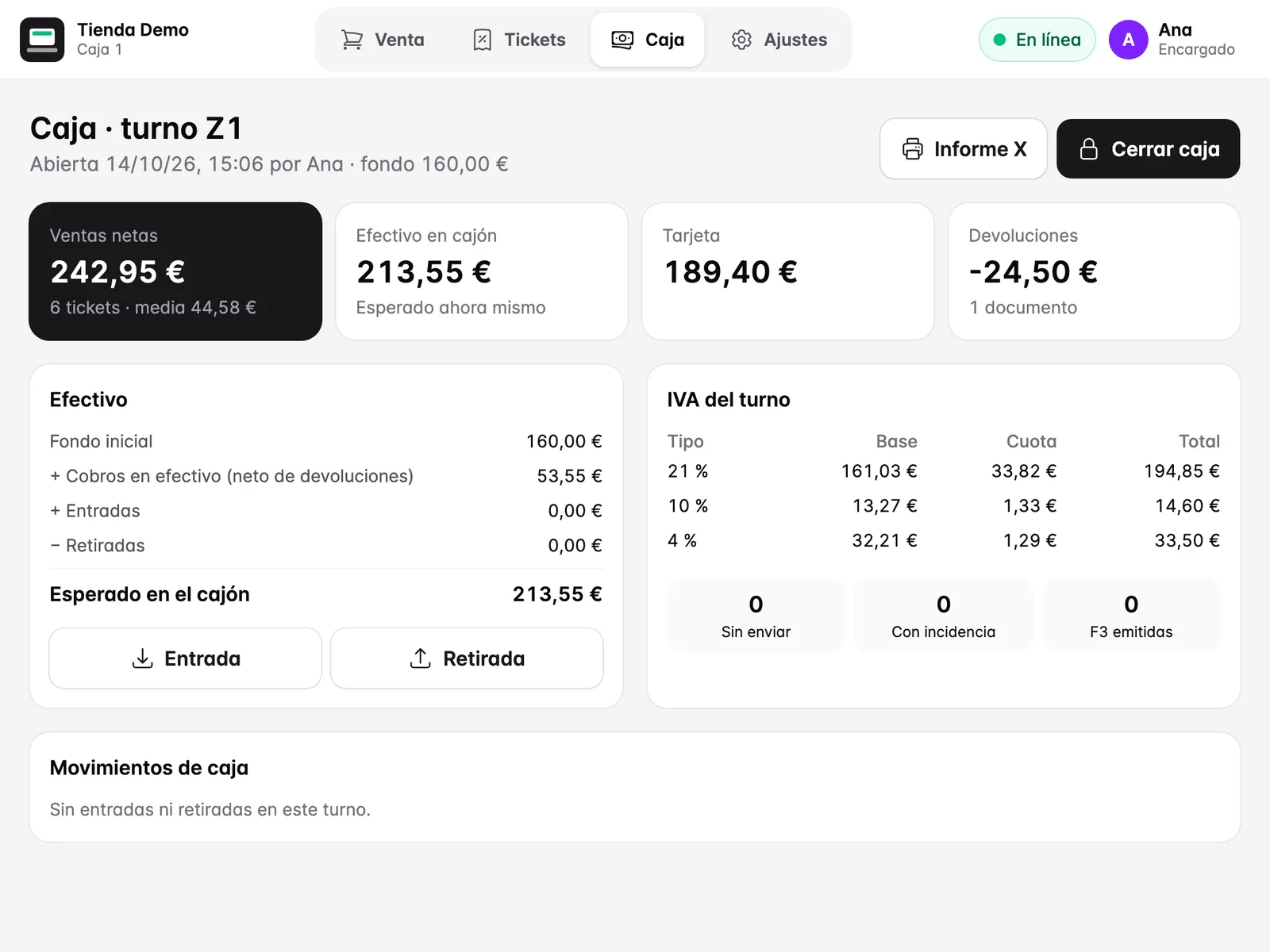Viewport: 1270px width, 952px height.
Task: Open the Tickets tab
Action: [x=519, y=40]
